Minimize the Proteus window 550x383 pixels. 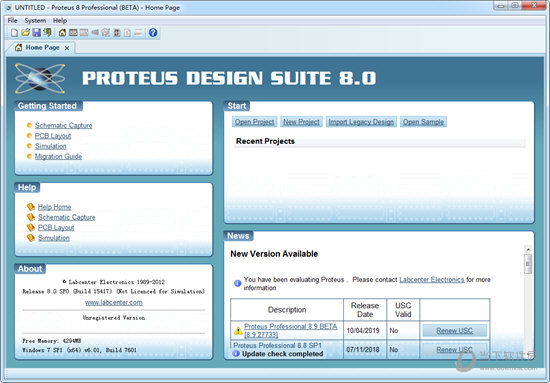click(501, 6)
